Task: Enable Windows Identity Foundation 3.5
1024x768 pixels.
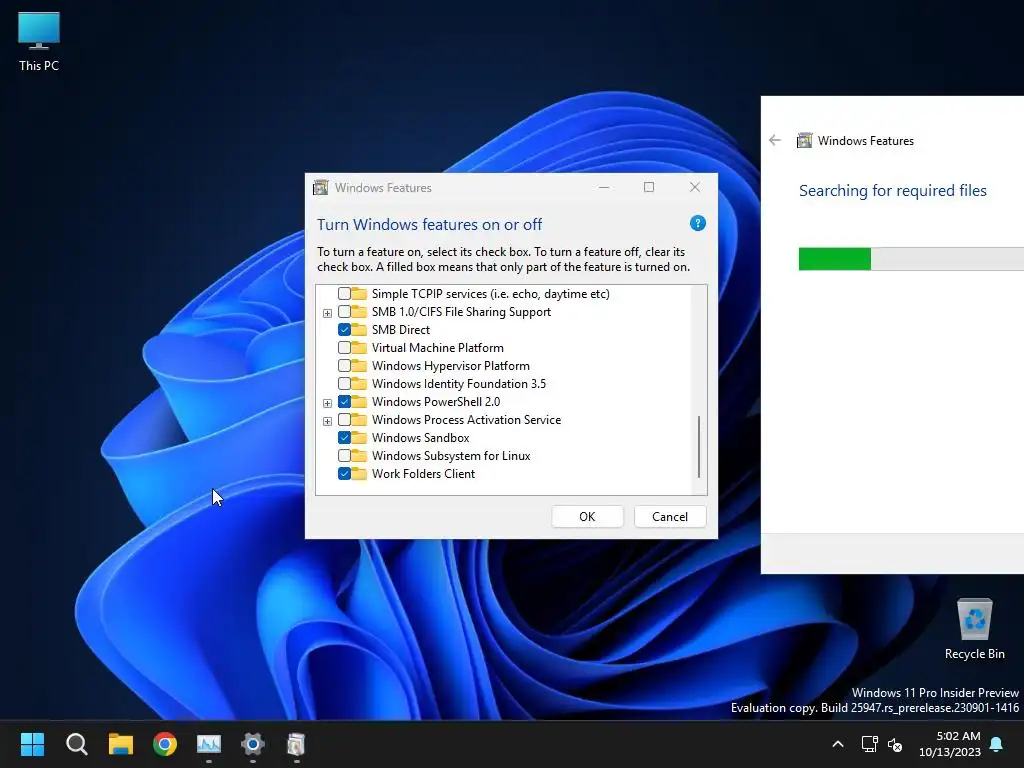Action: [x=344, y=383]
